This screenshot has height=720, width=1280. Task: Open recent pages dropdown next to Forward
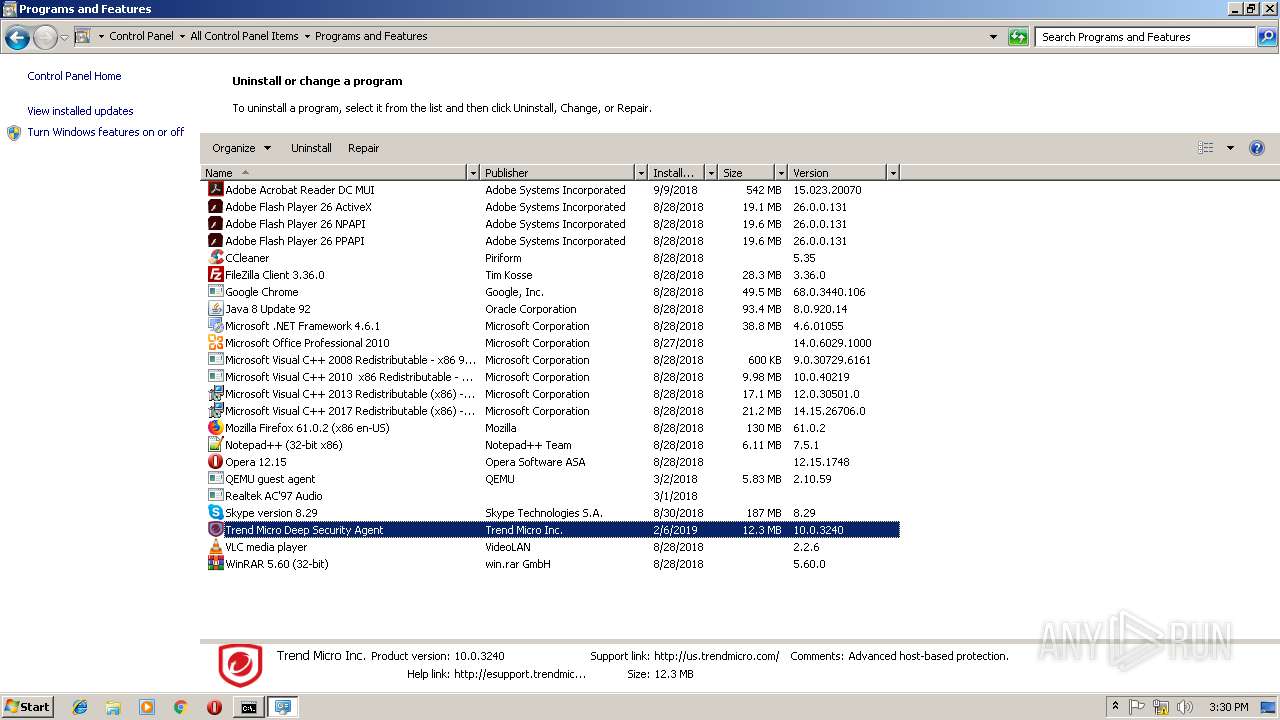[x=65, y=38]
